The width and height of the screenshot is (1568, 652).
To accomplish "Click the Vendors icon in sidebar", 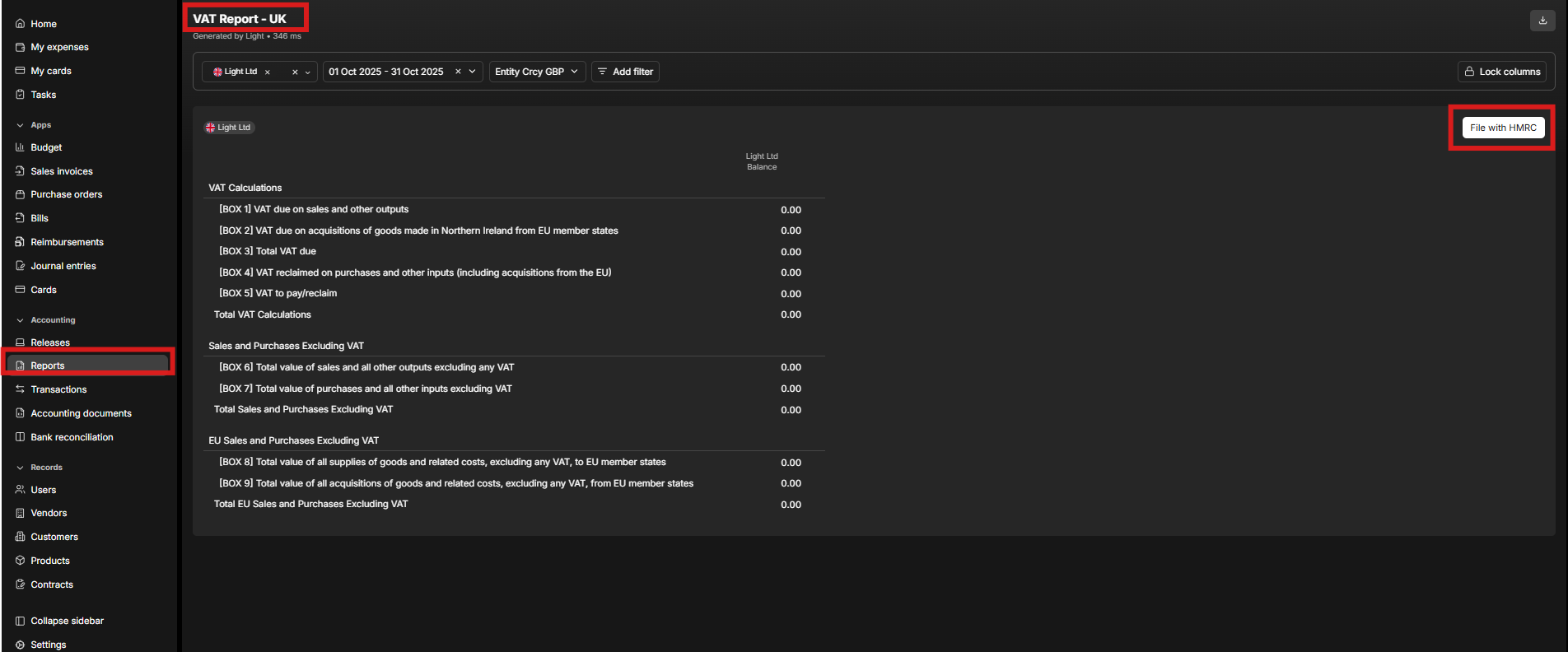I will coord(20,513).
